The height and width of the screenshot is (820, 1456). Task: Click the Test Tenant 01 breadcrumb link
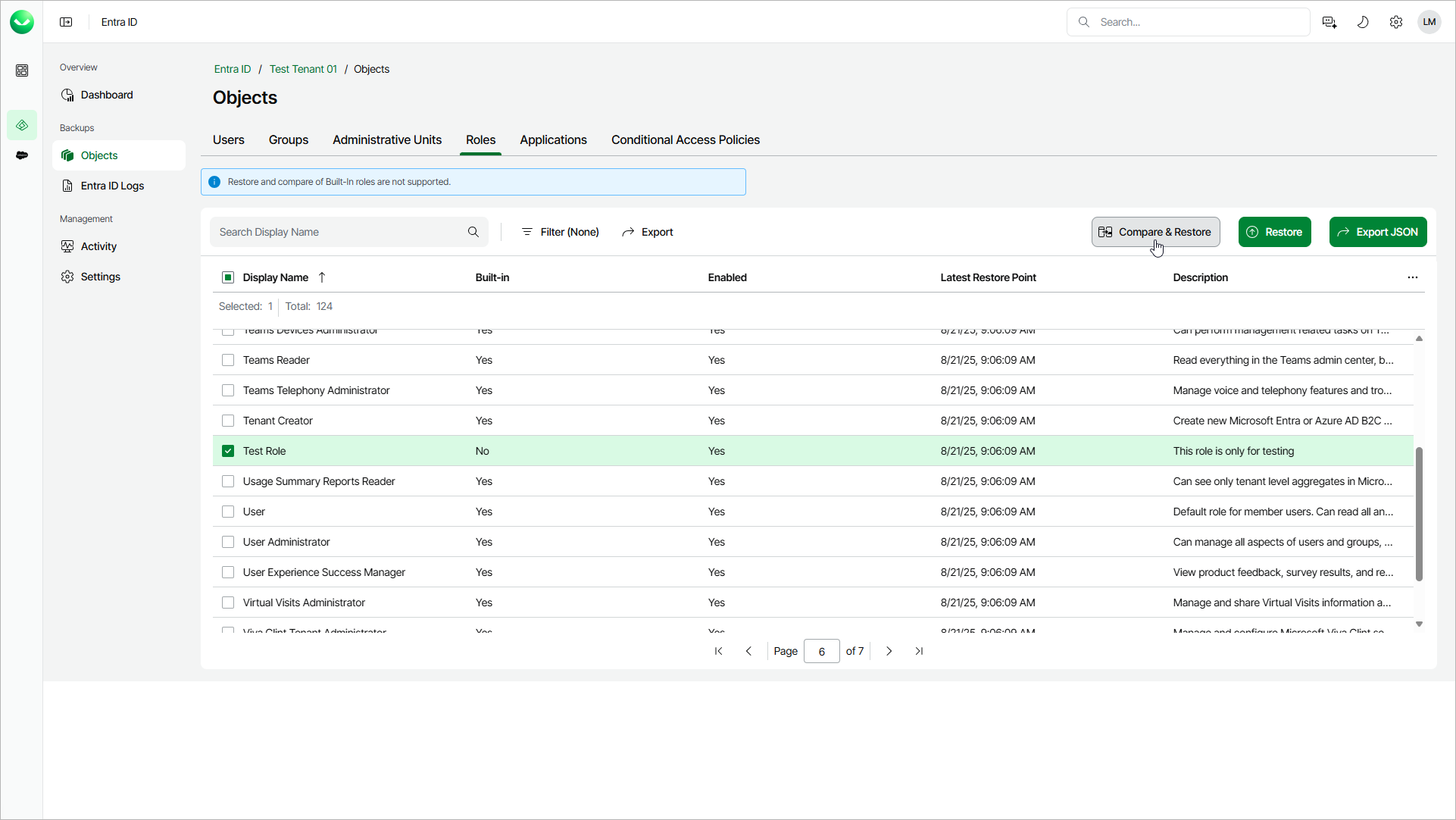[303, 69]
